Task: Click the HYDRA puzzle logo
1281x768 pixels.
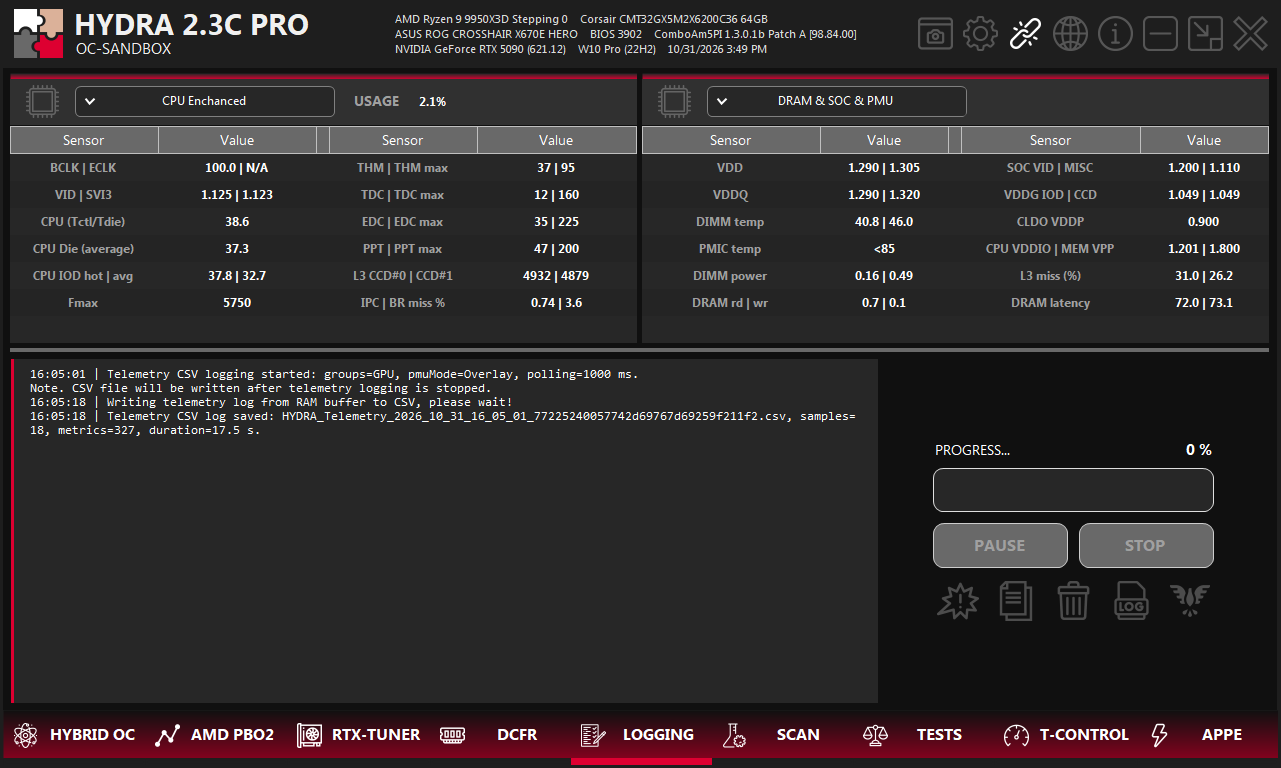Action: point(38,34)
